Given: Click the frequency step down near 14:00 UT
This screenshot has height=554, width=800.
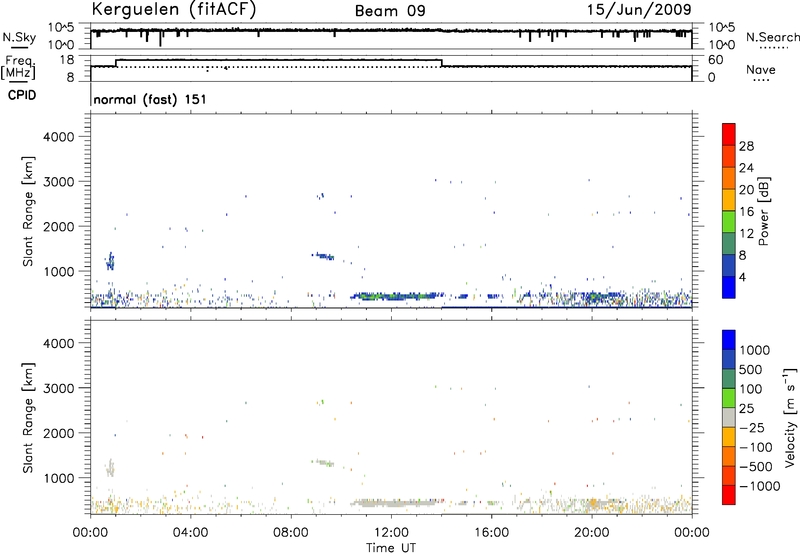Looking at the screenshot, I should [x=442, y=63].
